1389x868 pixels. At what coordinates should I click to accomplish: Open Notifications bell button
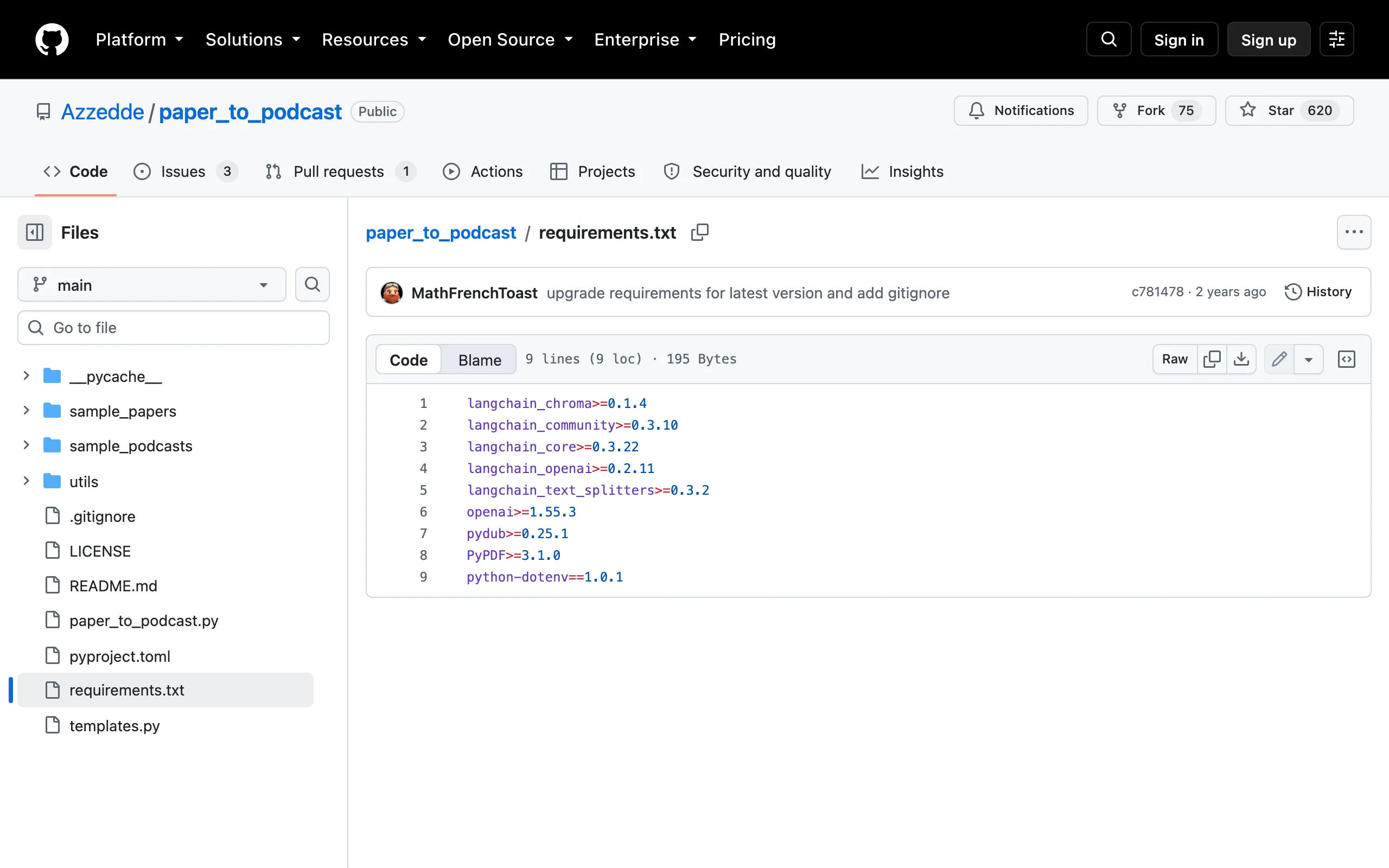click(1021, 110)
